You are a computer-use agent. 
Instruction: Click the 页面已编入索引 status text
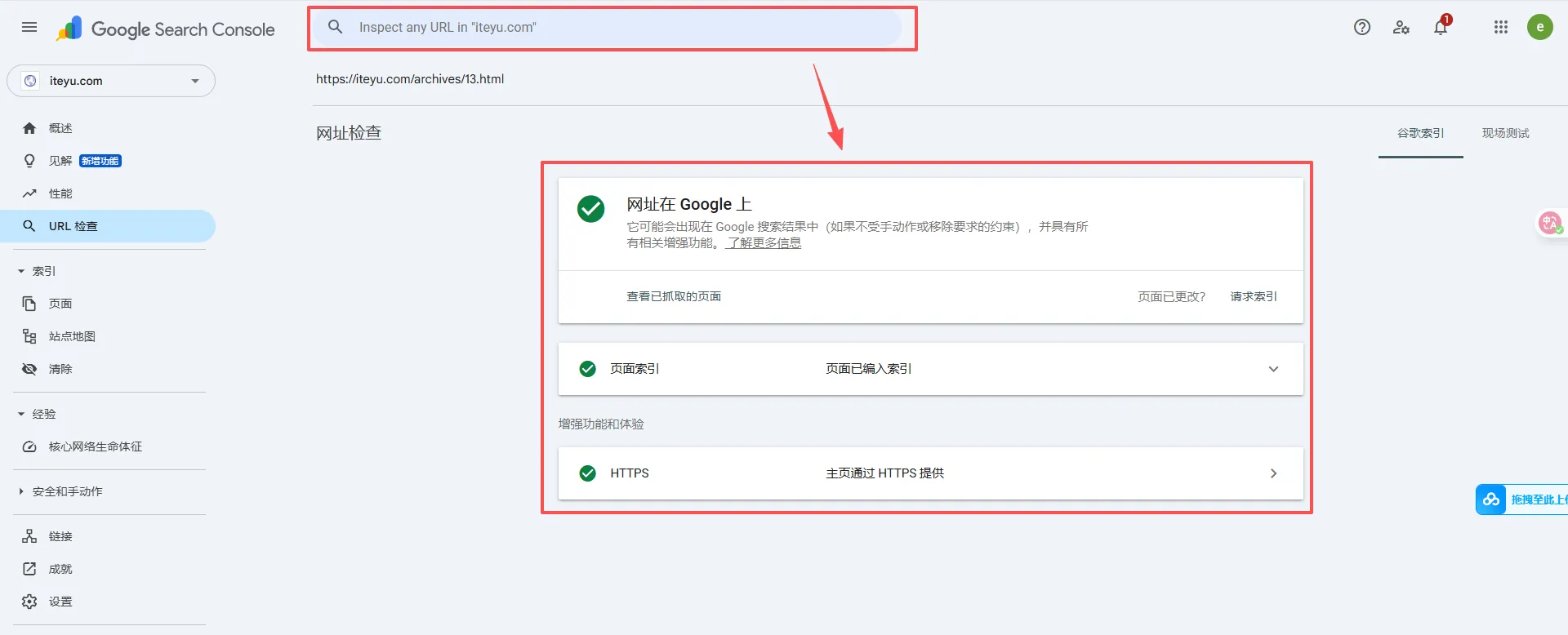tap(868, 369)
